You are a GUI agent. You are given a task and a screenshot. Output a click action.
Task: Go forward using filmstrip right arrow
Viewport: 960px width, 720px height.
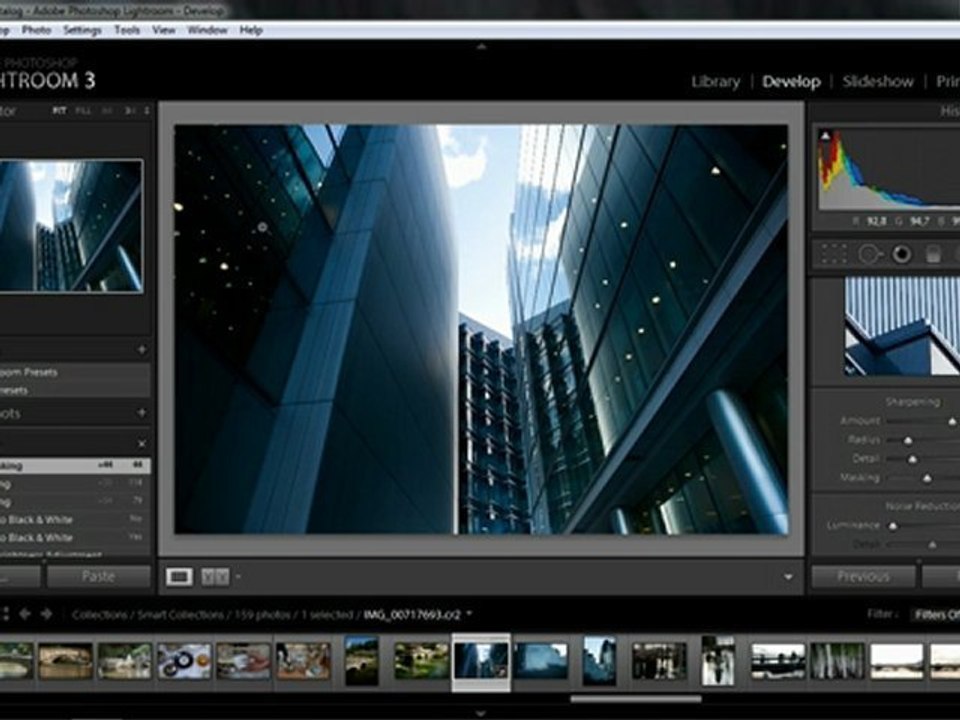point(47,613)
